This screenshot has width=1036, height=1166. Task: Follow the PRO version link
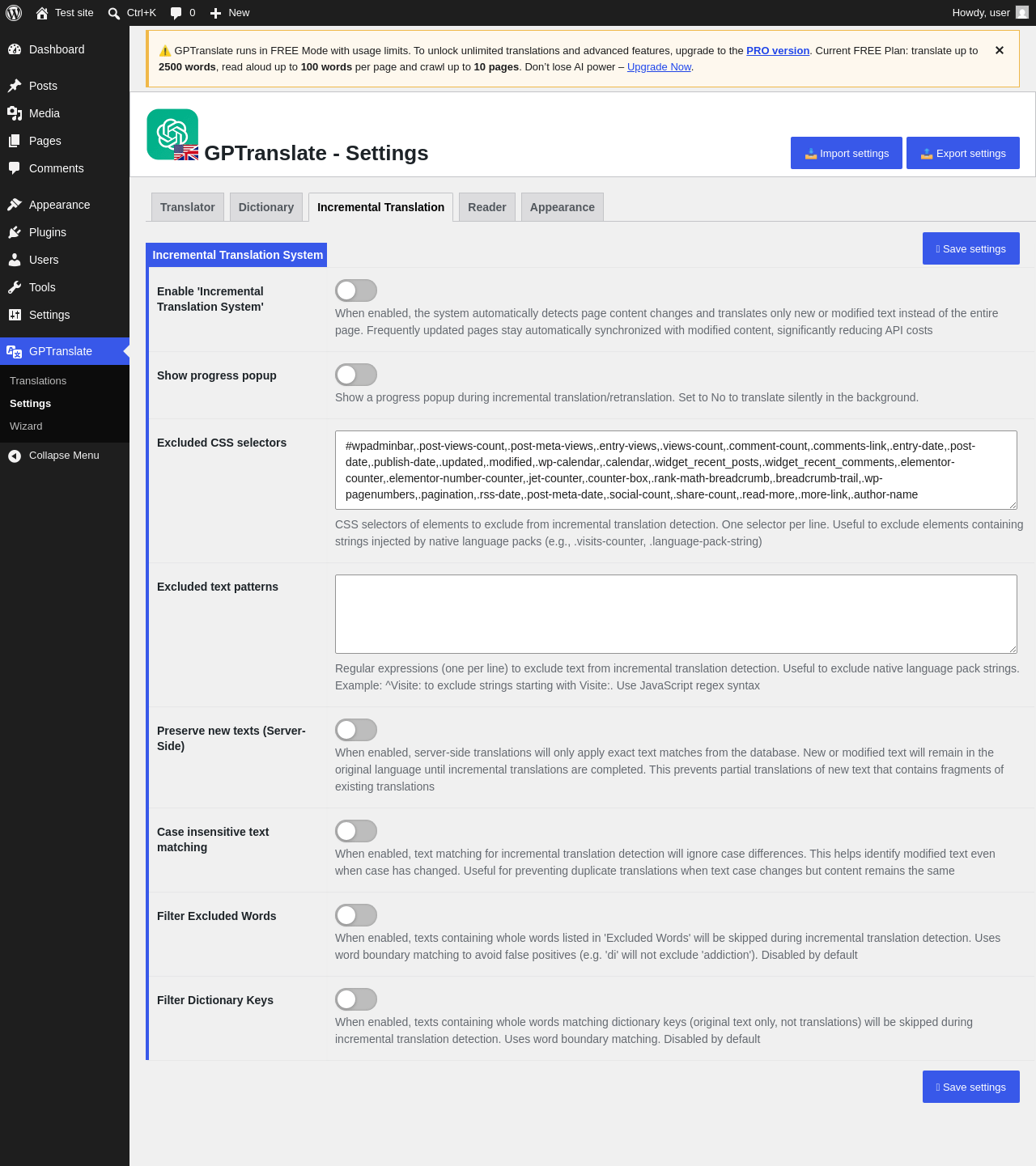point(778,50)
